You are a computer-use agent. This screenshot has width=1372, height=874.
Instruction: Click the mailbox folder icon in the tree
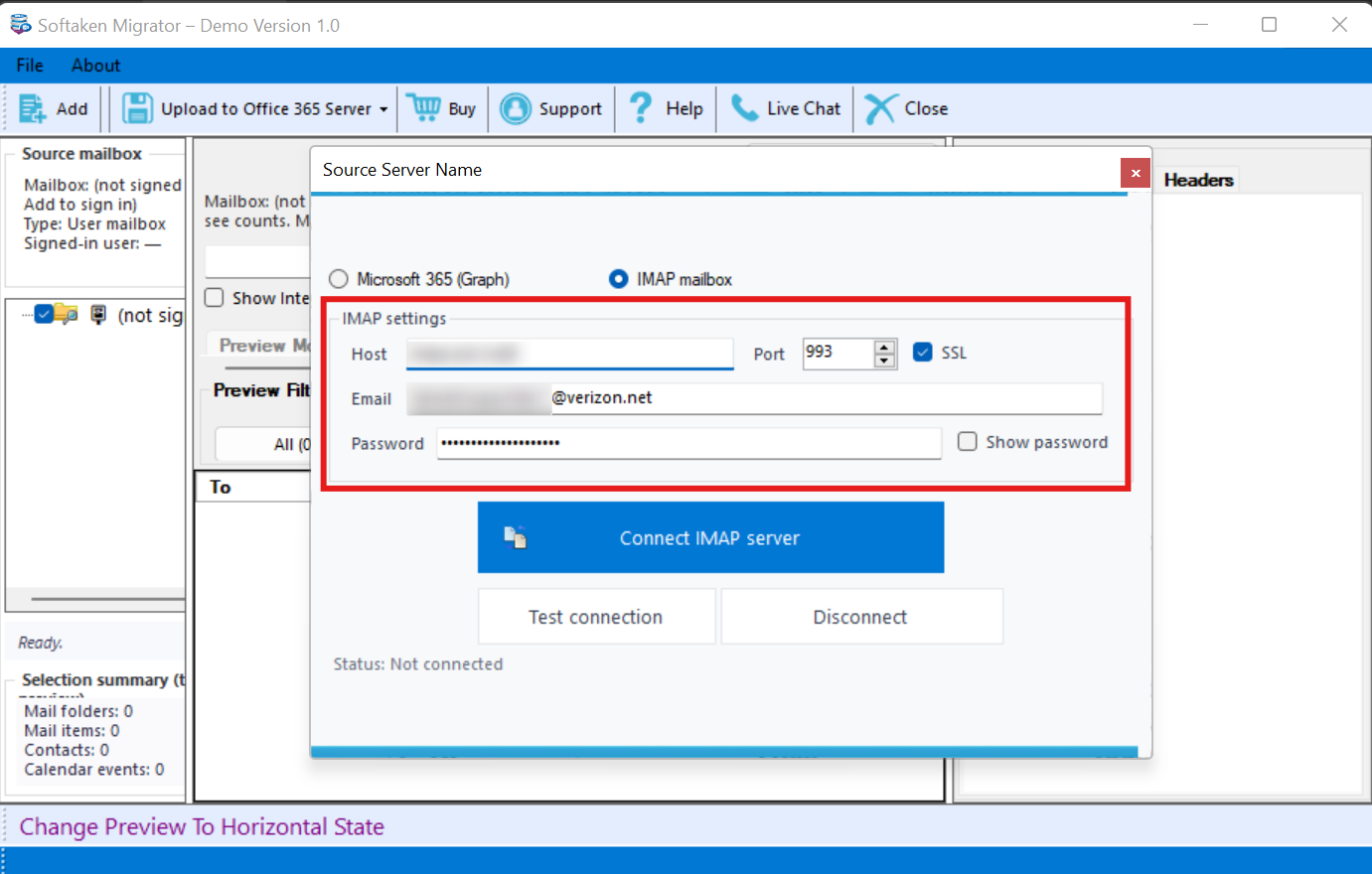(x=67, y=314)
